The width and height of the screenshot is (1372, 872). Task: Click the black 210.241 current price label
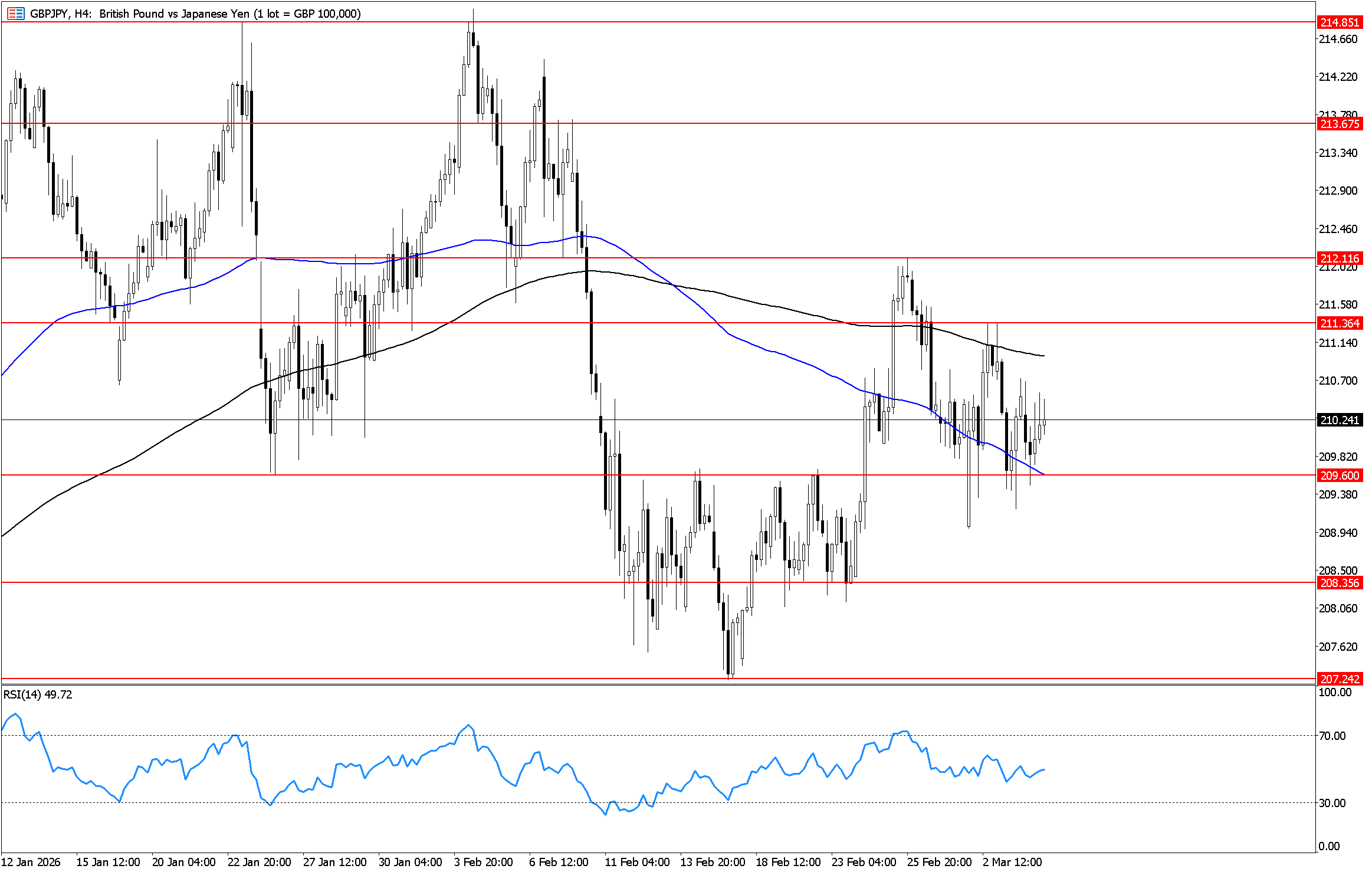click(x=1339, y=420)
